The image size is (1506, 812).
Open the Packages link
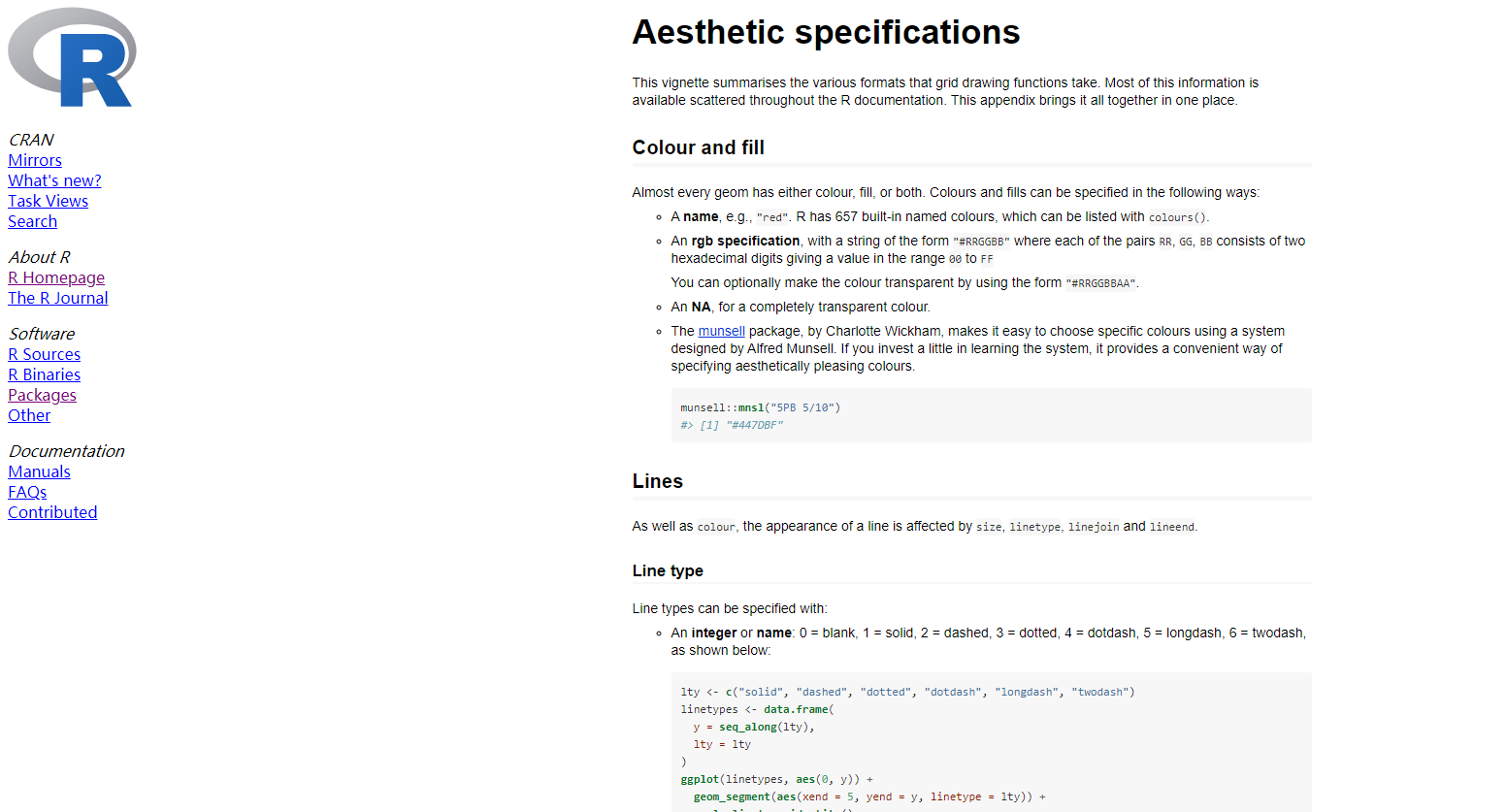[x=43, y=395]
